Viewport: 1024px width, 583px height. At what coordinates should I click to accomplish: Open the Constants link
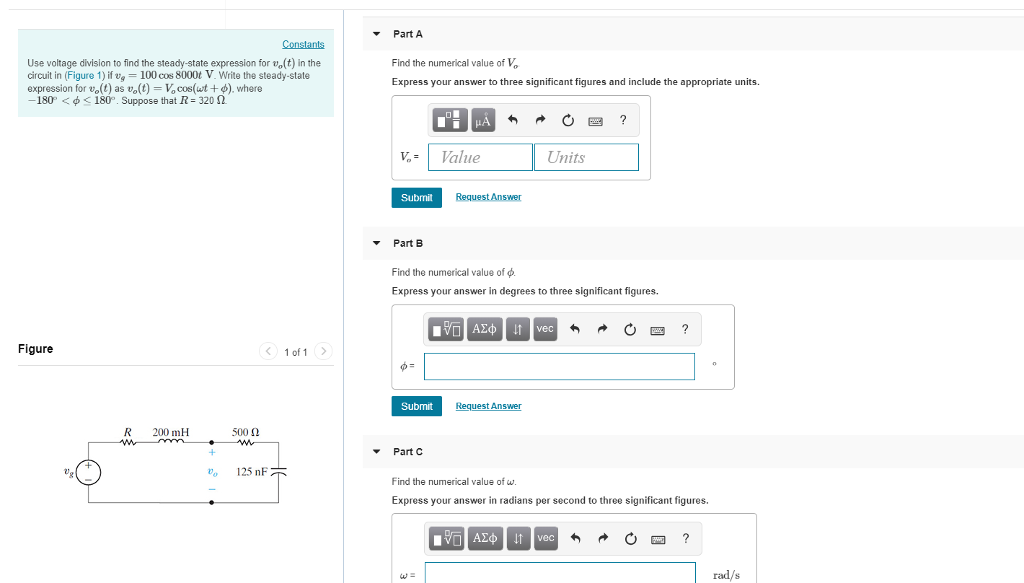point(303,44)
